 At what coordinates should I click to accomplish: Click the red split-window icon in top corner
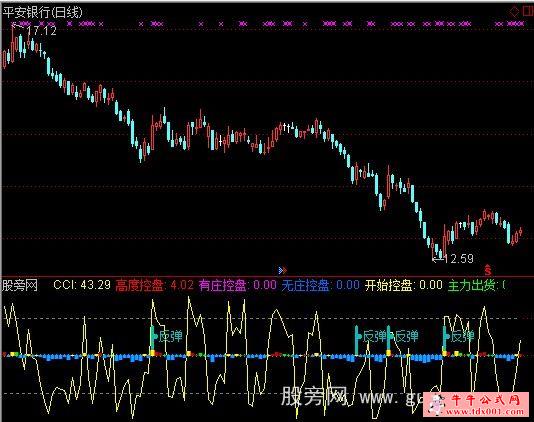528,12
